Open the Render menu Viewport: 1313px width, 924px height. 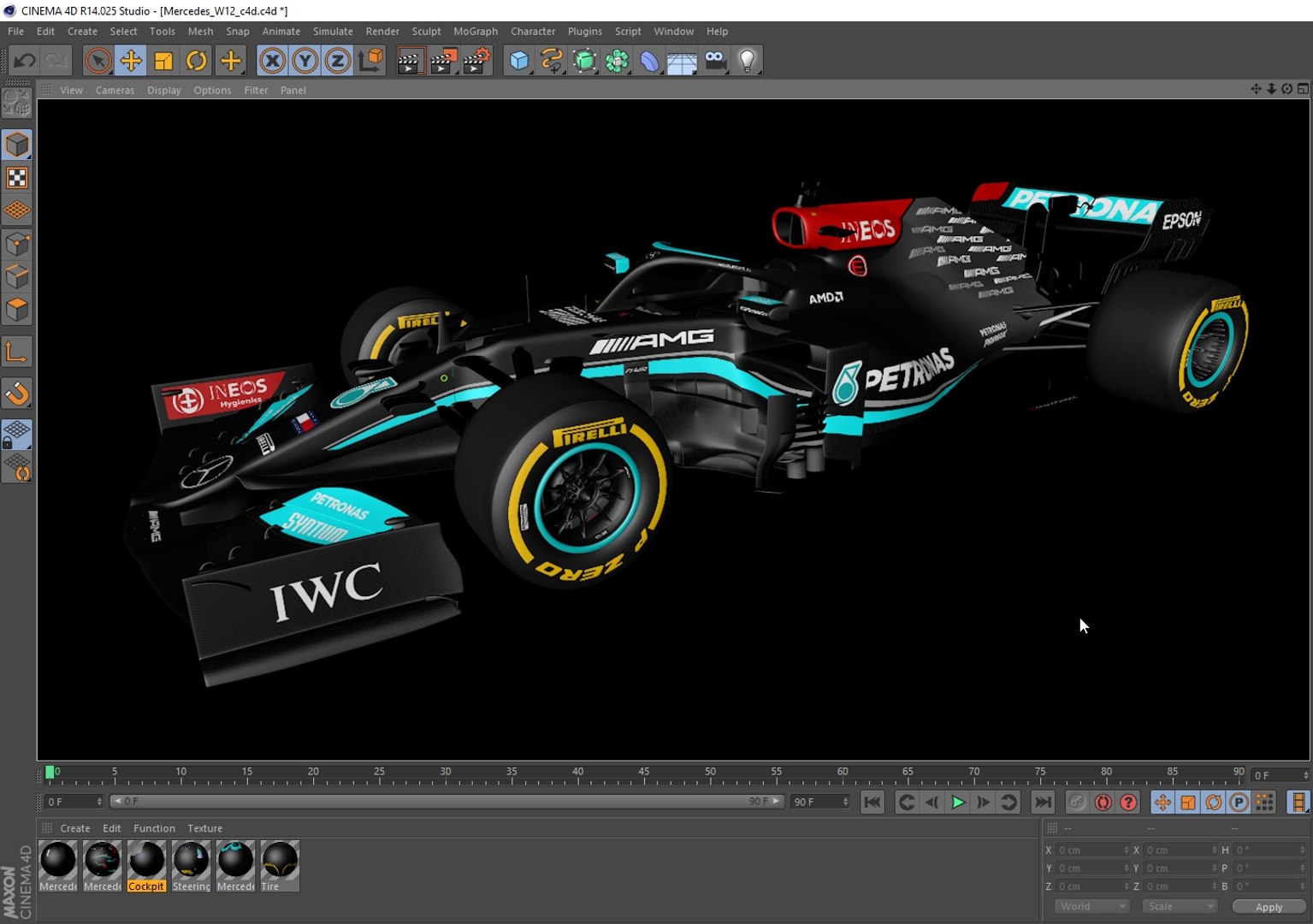pos(382,31)
